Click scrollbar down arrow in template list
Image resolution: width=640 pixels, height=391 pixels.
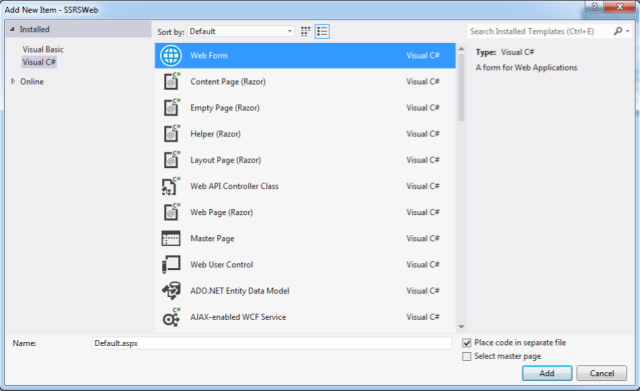pyautogui.click(x=461, y=327)
